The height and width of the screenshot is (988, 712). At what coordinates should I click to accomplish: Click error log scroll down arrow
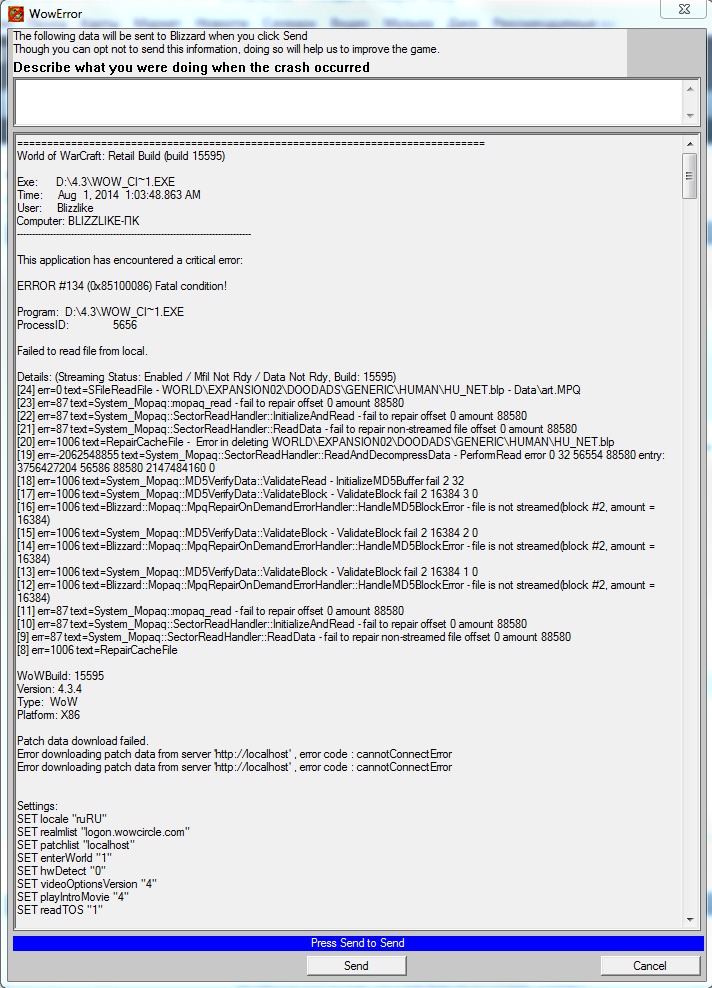point(691,920)
